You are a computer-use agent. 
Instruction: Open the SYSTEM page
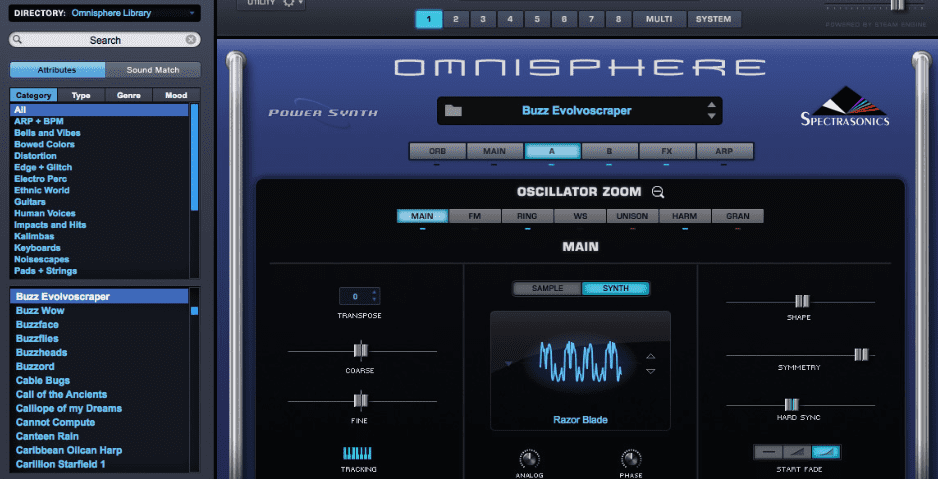pyautogui.click(x=714, y=19)
